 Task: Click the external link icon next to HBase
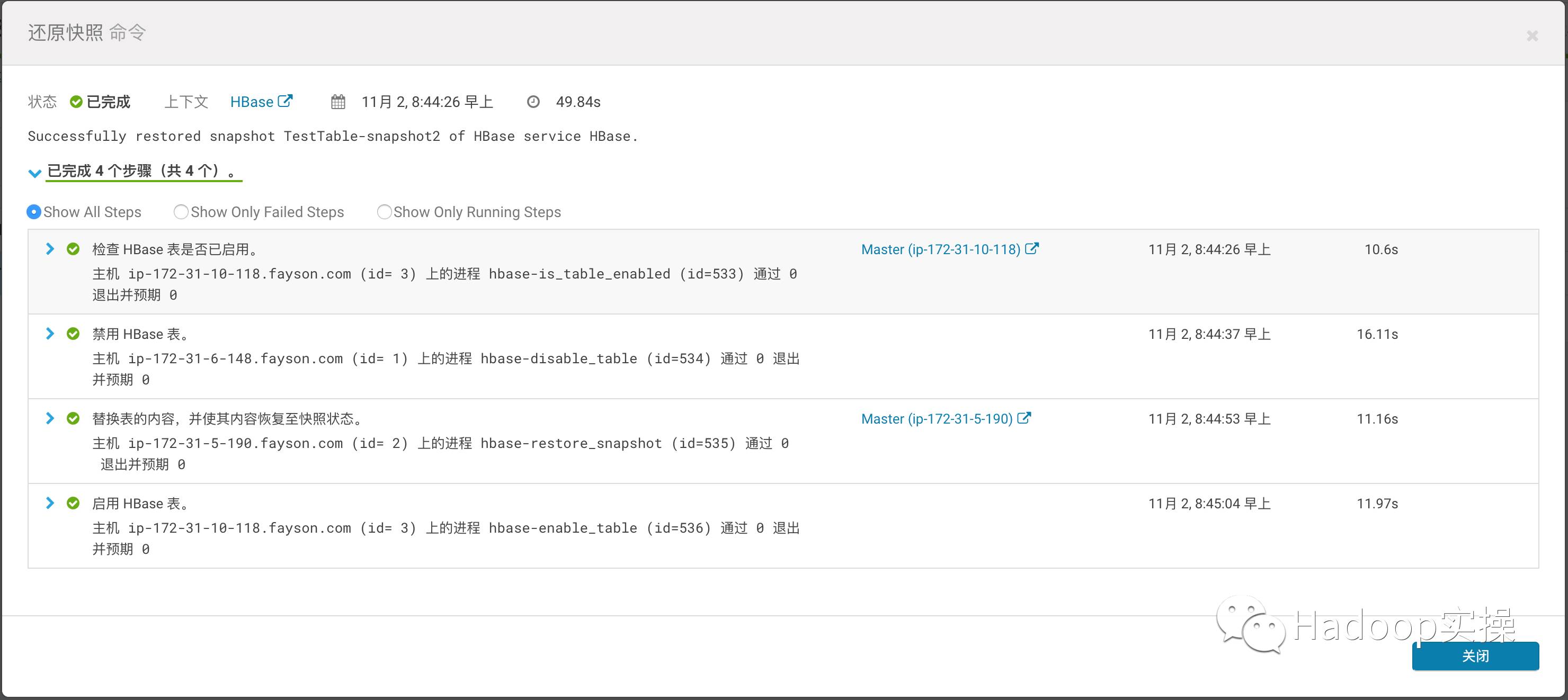point(285,101)
